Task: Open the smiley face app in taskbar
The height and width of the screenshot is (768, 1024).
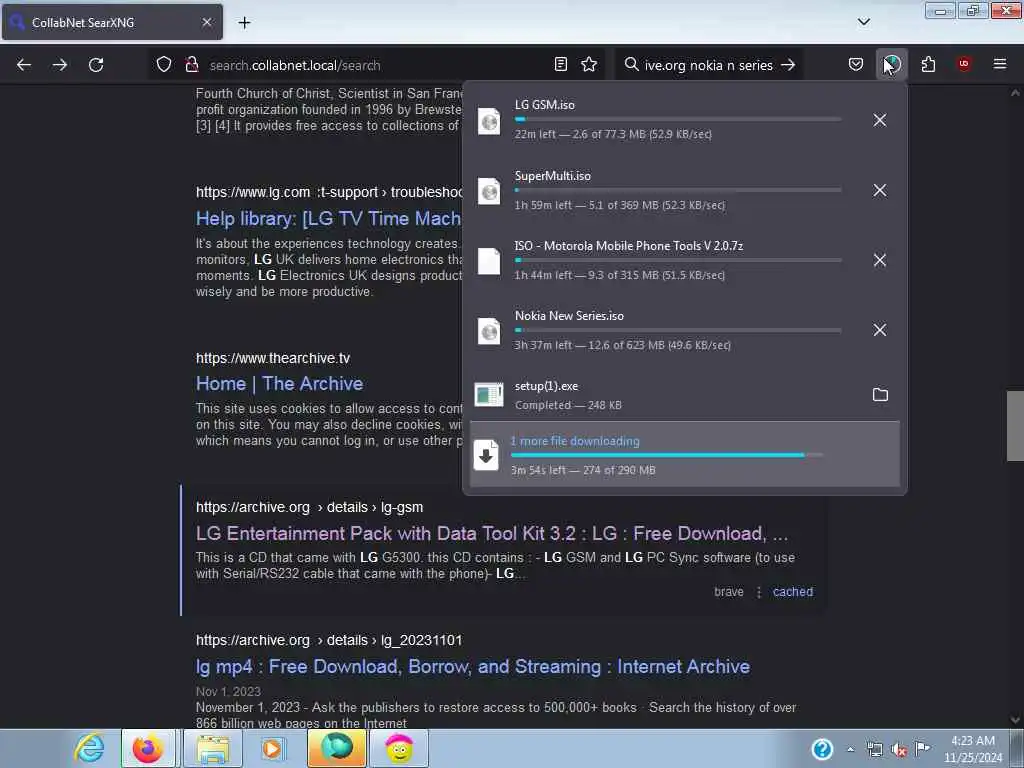Action: [399, 748]
